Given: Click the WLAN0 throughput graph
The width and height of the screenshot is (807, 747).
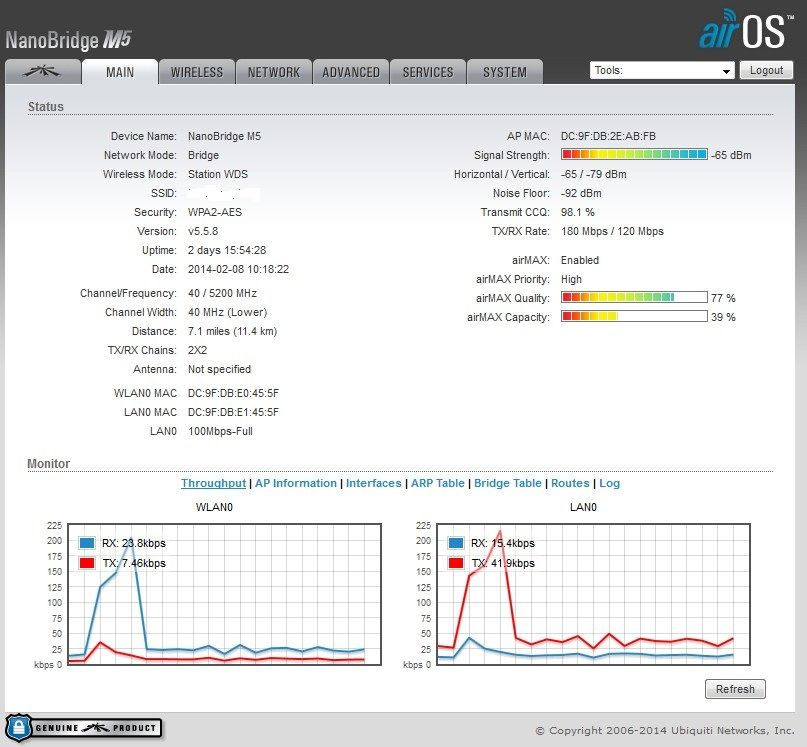Looking at the screenshot, I should click(x=224, y=595).
